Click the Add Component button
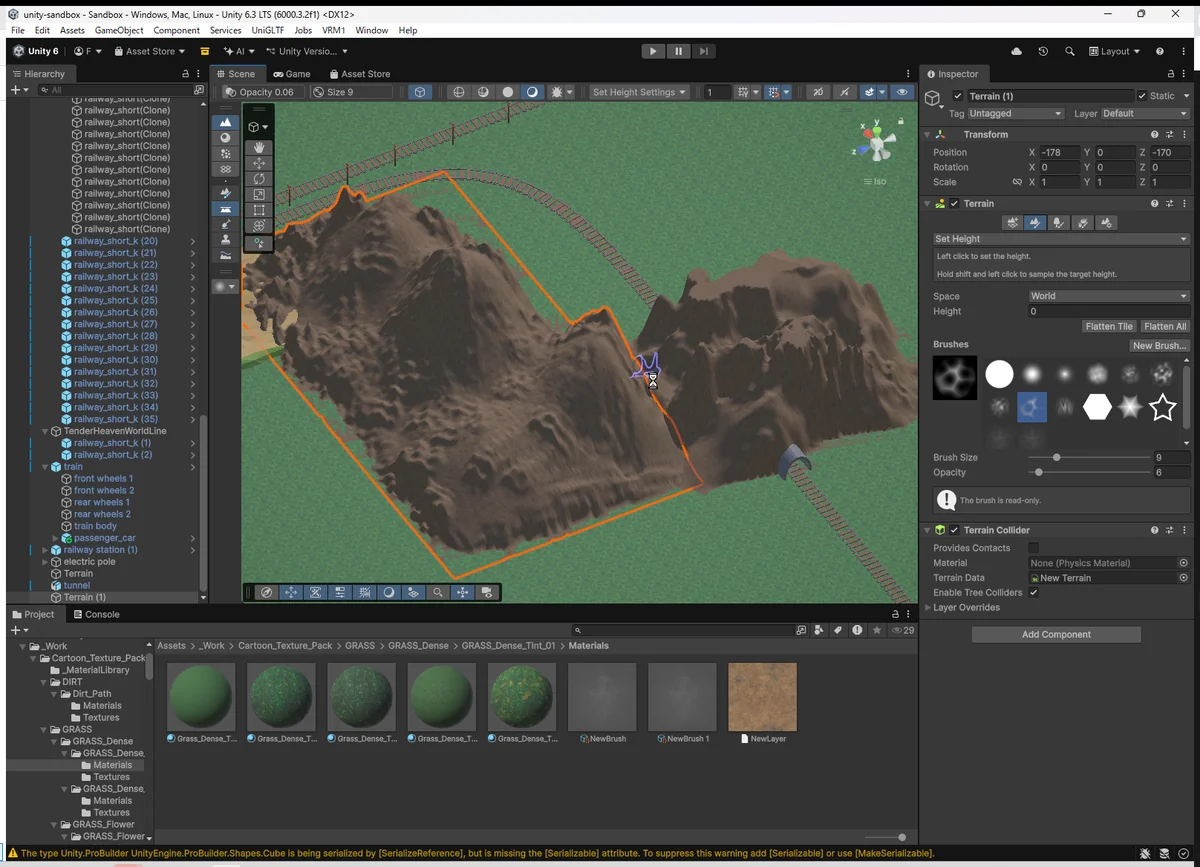 tap(1056, 635)
